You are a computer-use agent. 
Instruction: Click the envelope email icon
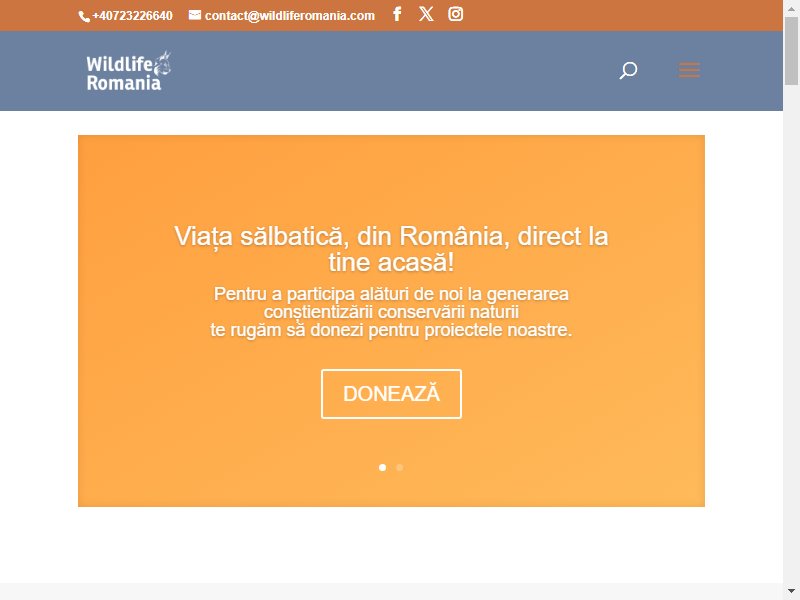(195, 15)
